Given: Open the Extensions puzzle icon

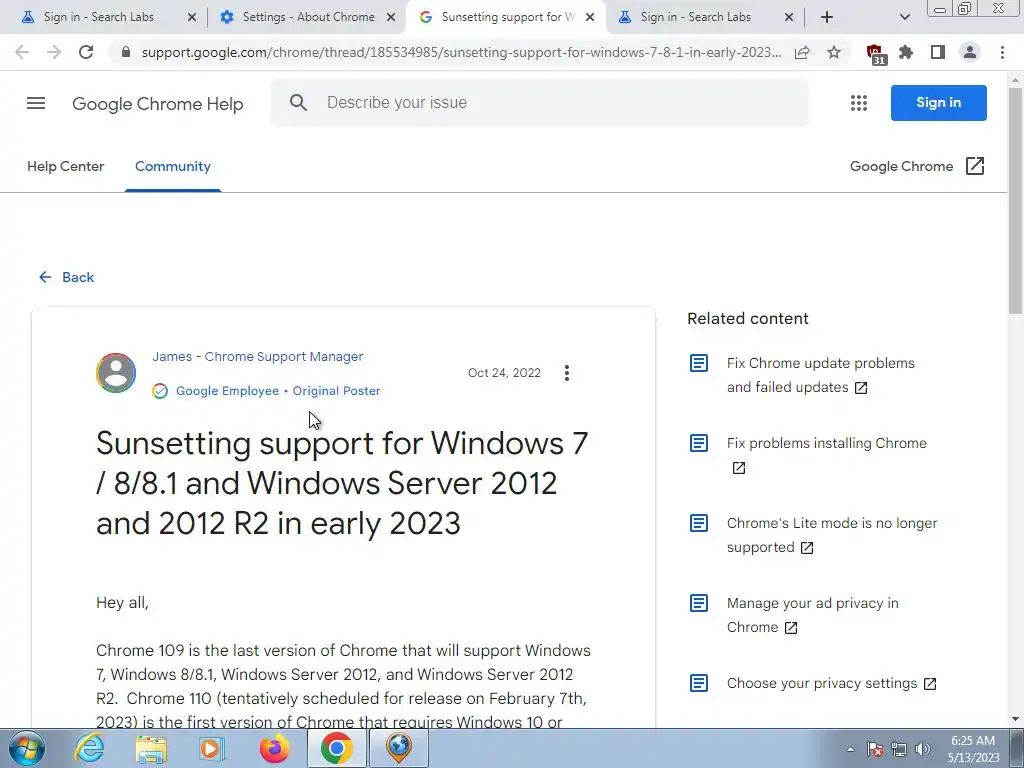Looking at the screenshot, I should tap(906, 52).
